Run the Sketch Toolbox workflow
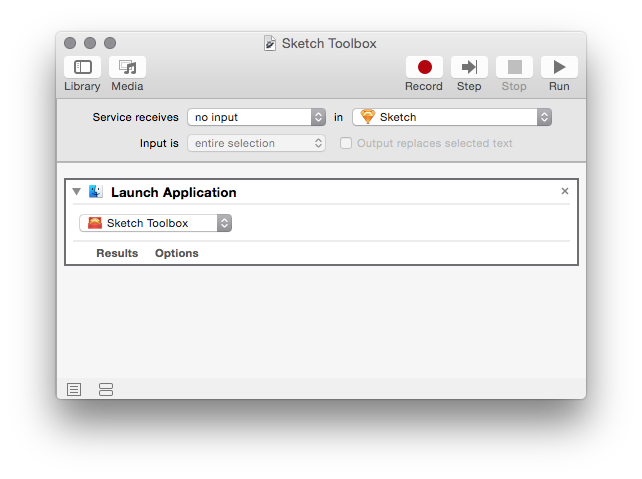642x479 pixels. tap(559, 67)
